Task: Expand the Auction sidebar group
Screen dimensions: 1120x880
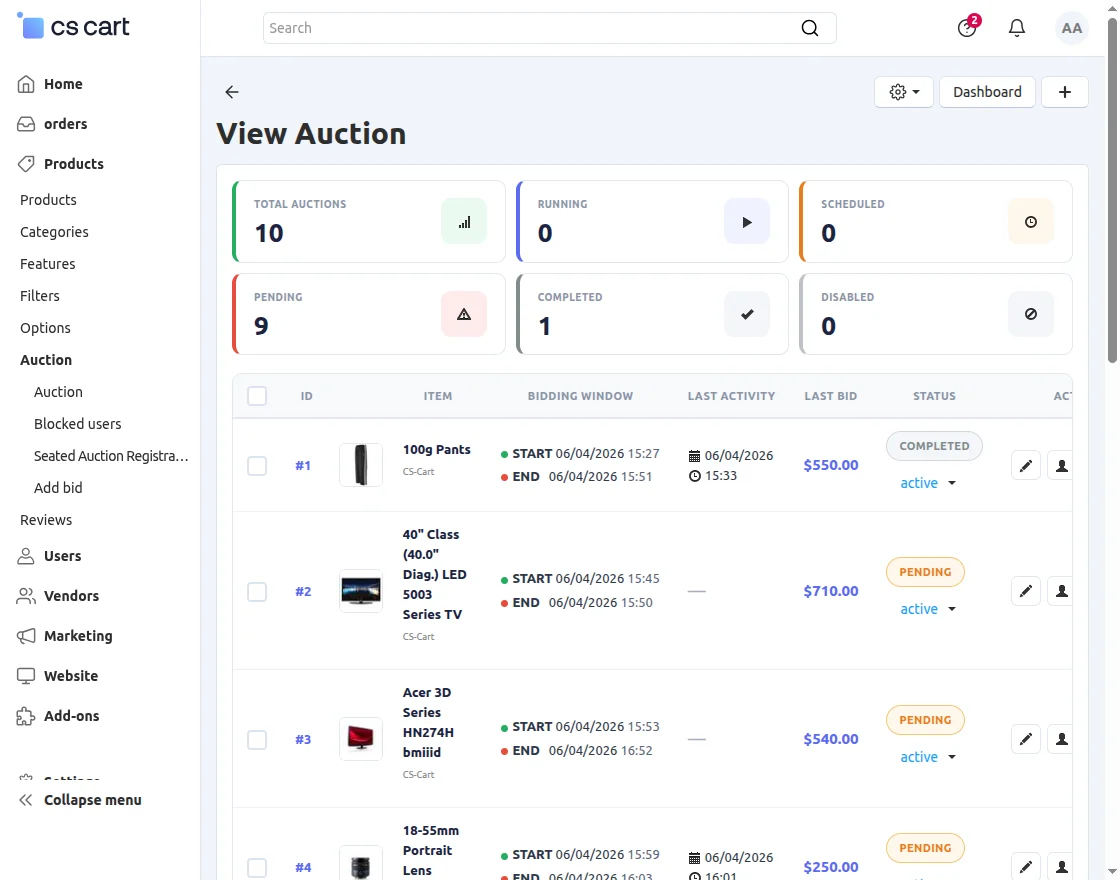Action: click(46, 360)
